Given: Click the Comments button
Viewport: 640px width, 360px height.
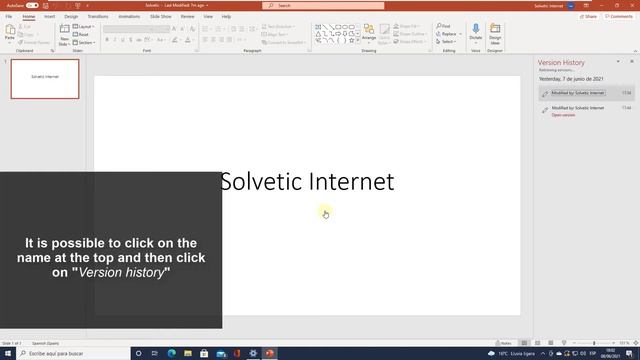Looking at the screenshot, I should tap(619, 16).
